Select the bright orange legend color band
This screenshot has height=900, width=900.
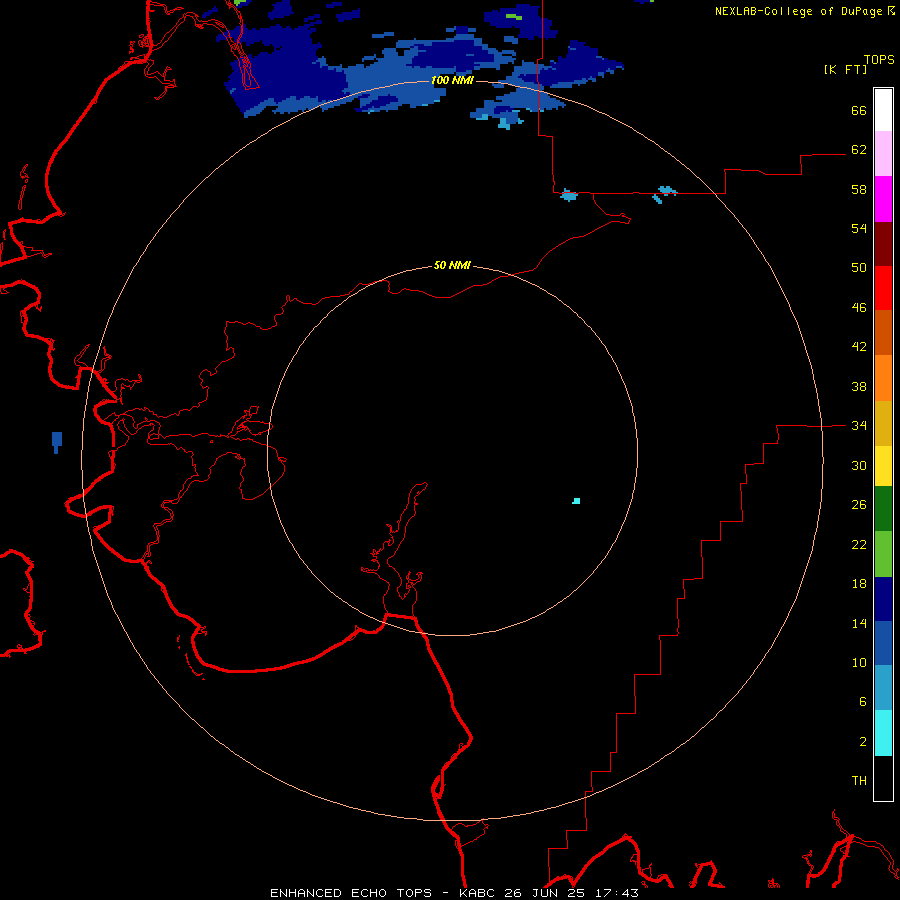[x=883, y=378]
